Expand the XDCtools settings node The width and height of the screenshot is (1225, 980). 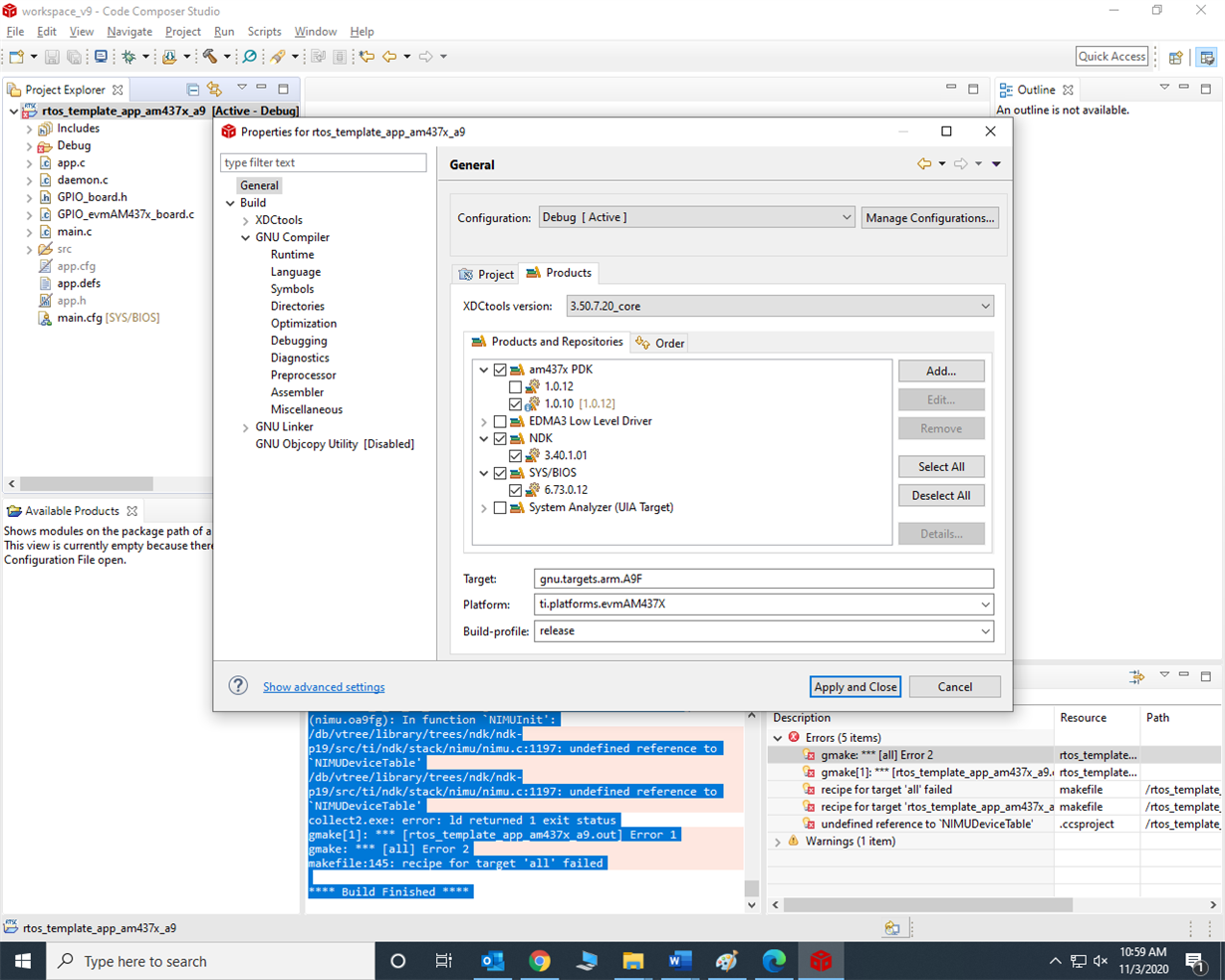click(245, 220)
